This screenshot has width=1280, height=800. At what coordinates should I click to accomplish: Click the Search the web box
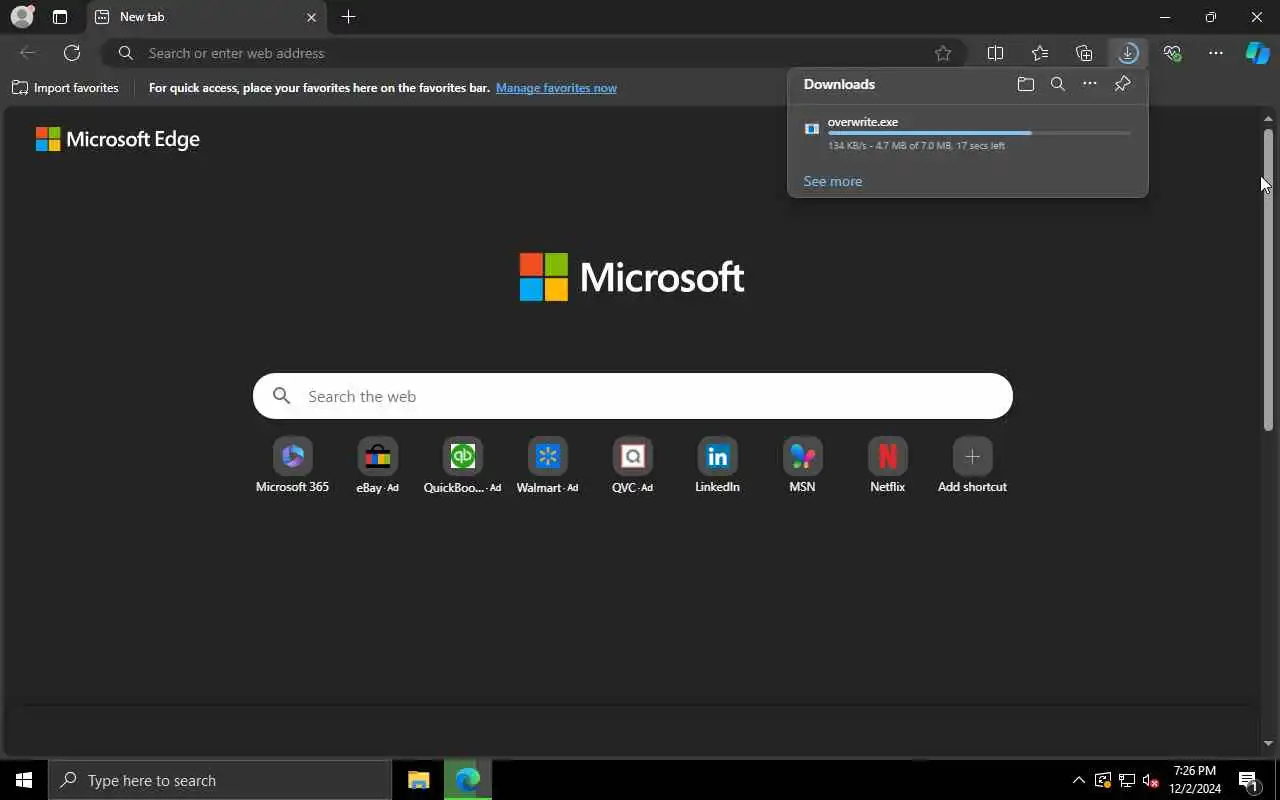633,396
